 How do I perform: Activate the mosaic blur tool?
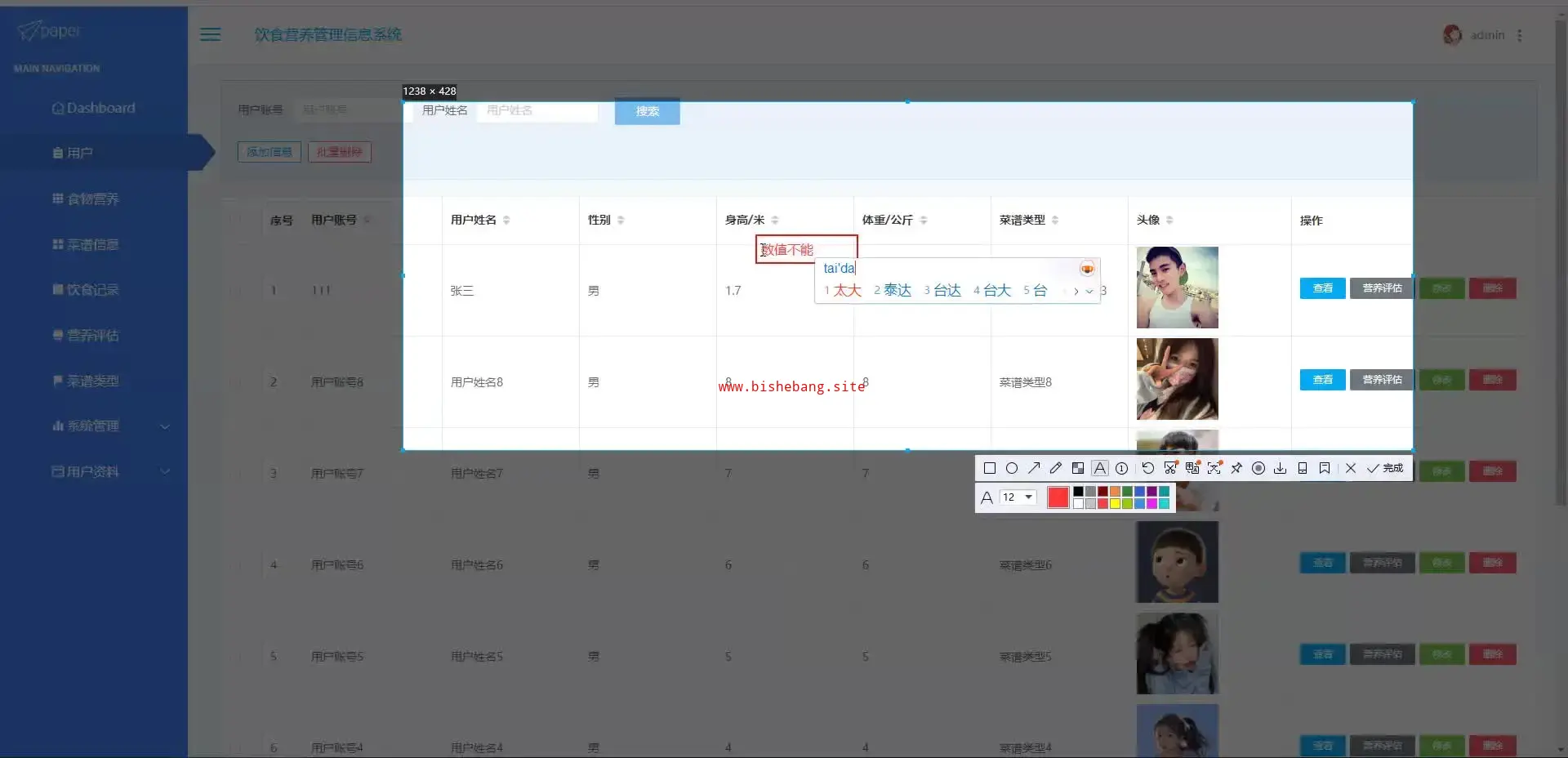tap(1078, 468)
